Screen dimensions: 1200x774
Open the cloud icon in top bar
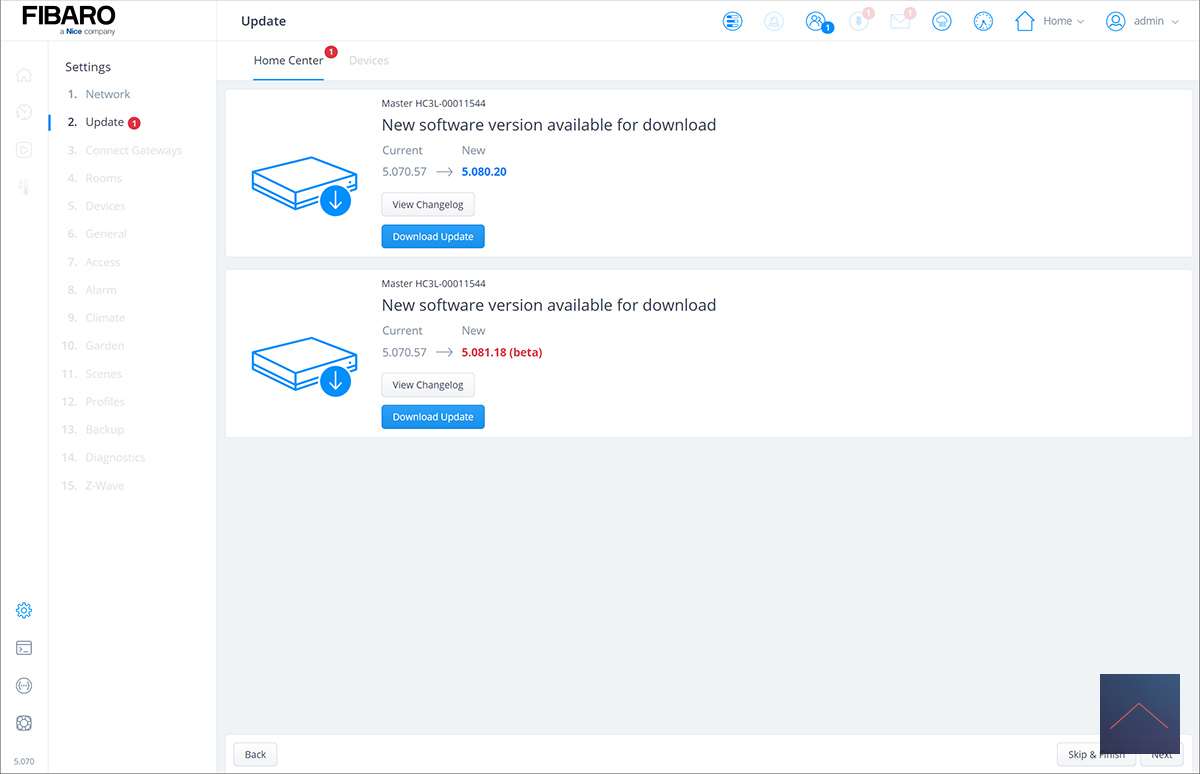coord(941,21)
